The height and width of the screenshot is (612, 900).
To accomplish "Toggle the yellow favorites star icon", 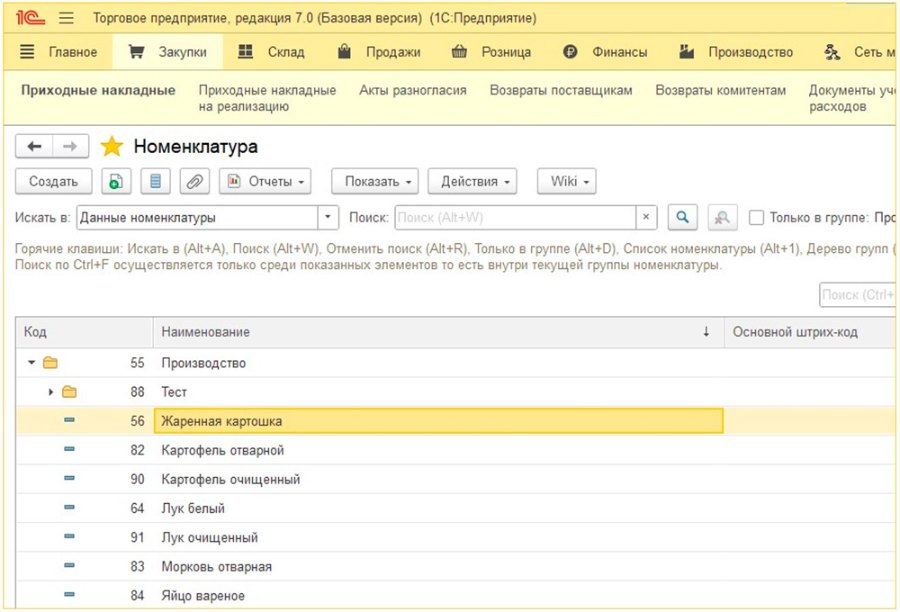I will pyautogui.click(x=112, y=146).
